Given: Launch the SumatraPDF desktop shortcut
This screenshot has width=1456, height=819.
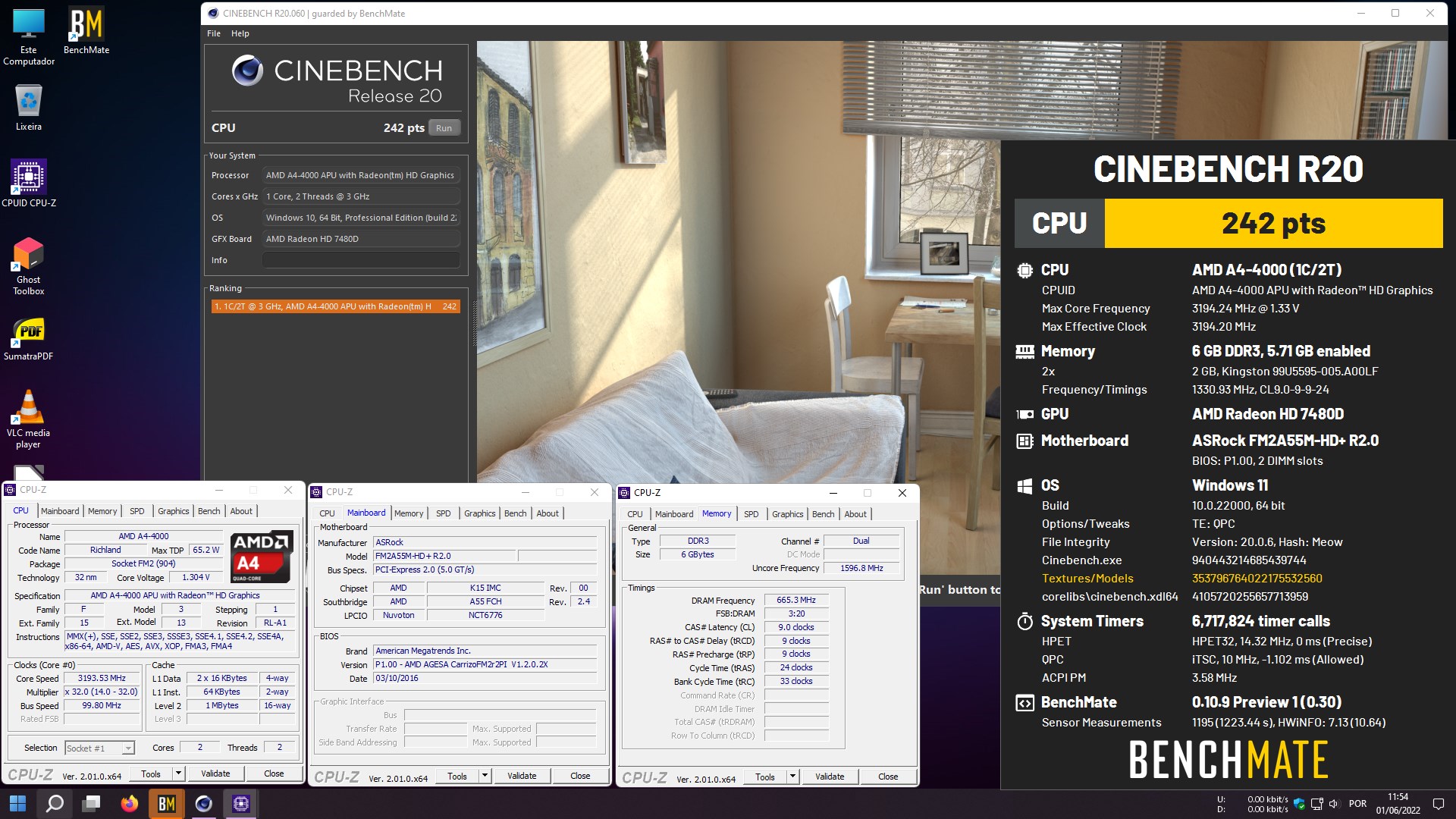Looking at the screenshot, I should [29, 338].
